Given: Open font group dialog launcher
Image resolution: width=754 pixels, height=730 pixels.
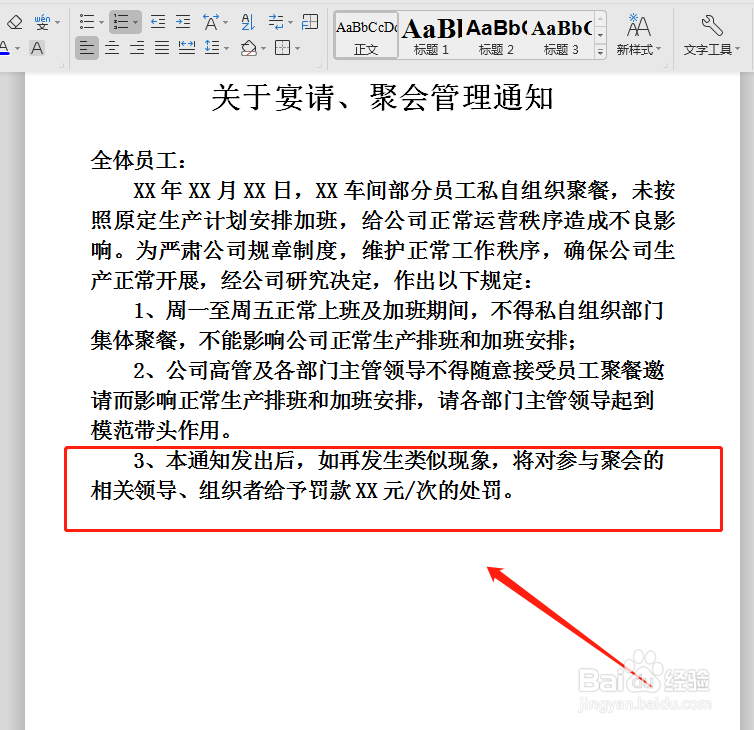Looking at the screenshot, I should 61,65.
